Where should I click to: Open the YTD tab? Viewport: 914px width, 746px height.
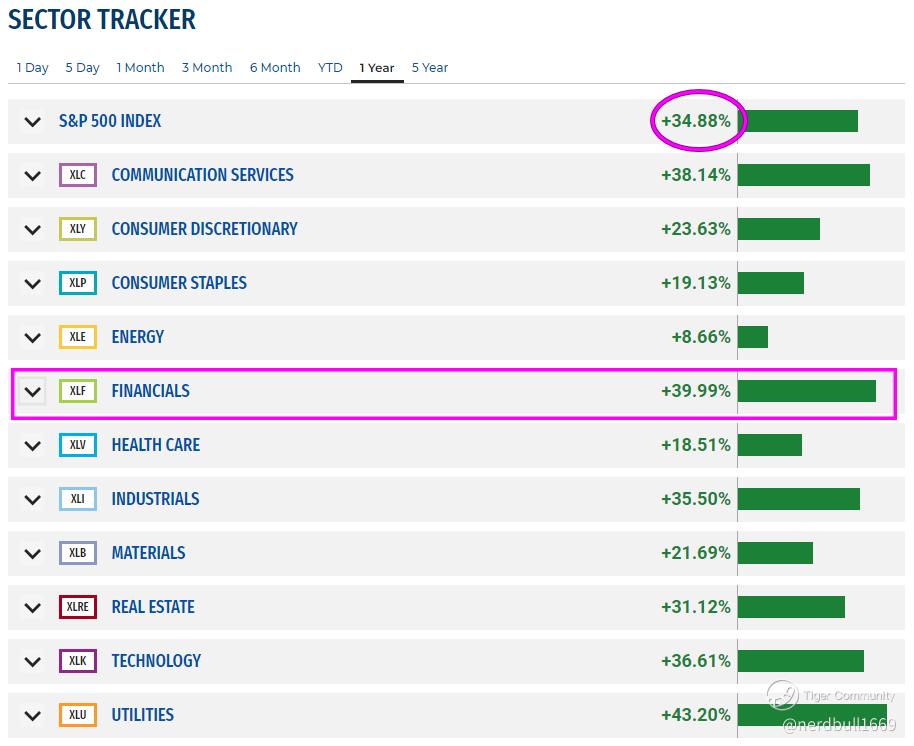[x=330, y=68]
